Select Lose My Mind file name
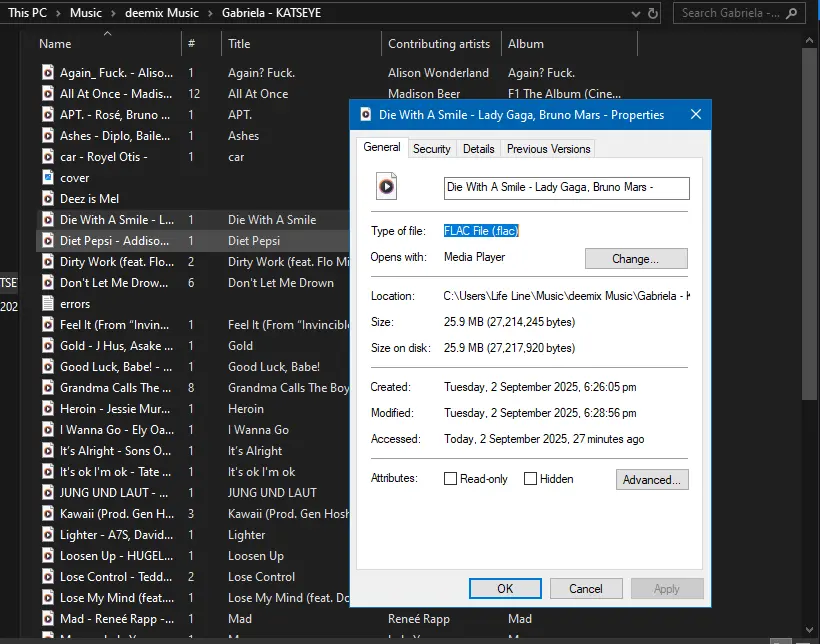 [117, 597]
